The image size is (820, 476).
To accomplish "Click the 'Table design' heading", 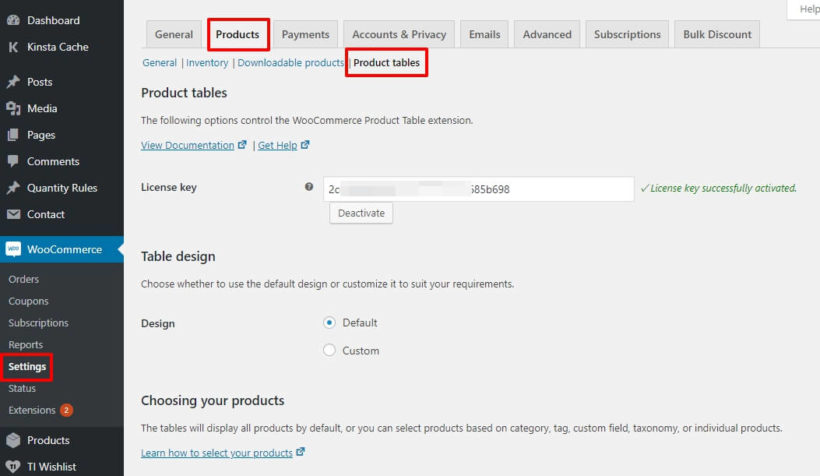I will click(x=178, y=256).
